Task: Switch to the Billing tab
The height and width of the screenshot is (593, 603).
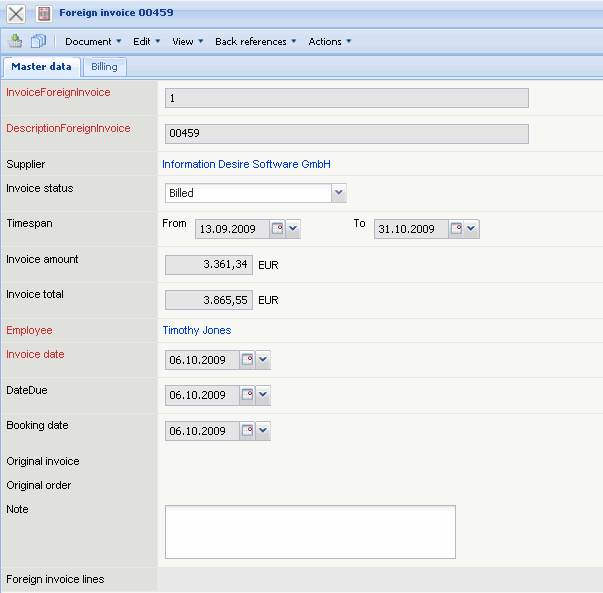Action: tap(104, 67)
